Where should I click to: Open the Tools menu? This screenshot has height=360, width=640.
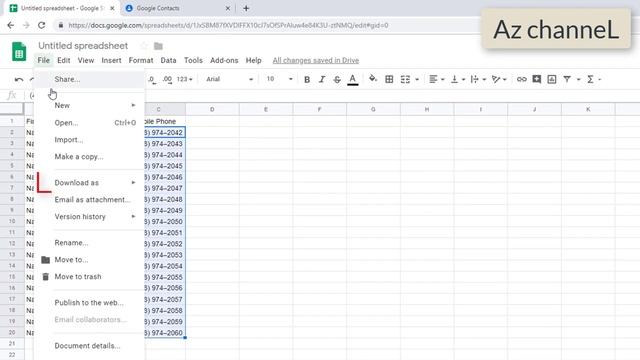[193, 60]
